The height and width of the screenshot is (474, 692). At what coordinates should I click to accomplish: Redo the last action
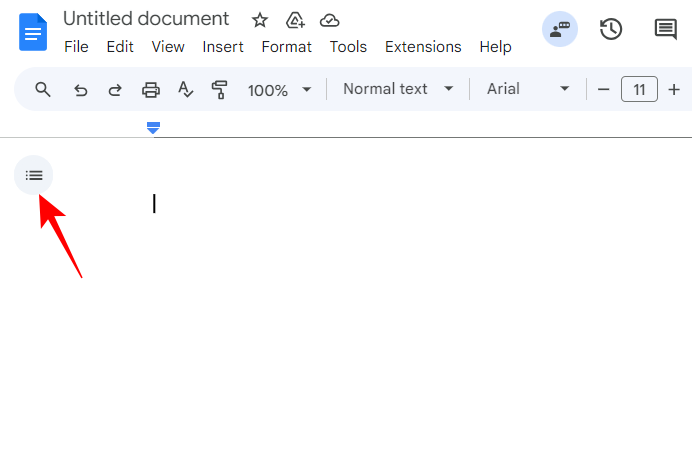coord(115,90)
